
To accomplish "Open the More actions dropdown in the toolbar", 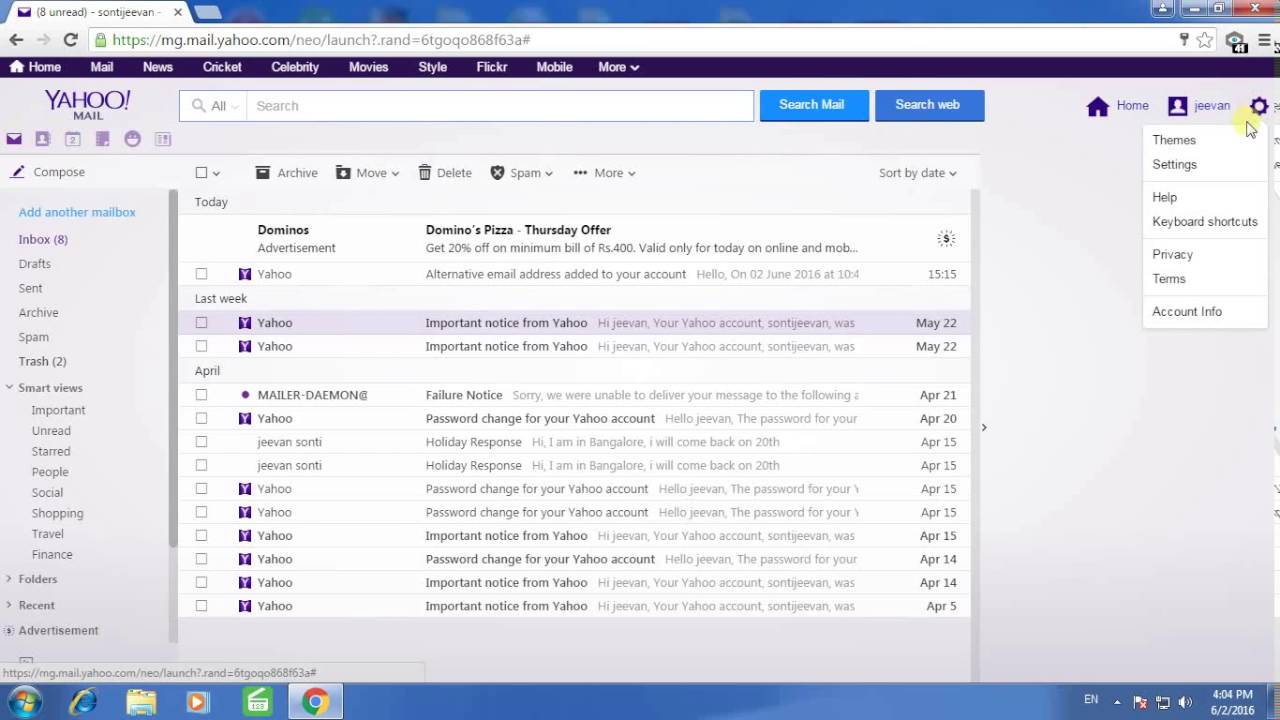I will coord(604,173).
